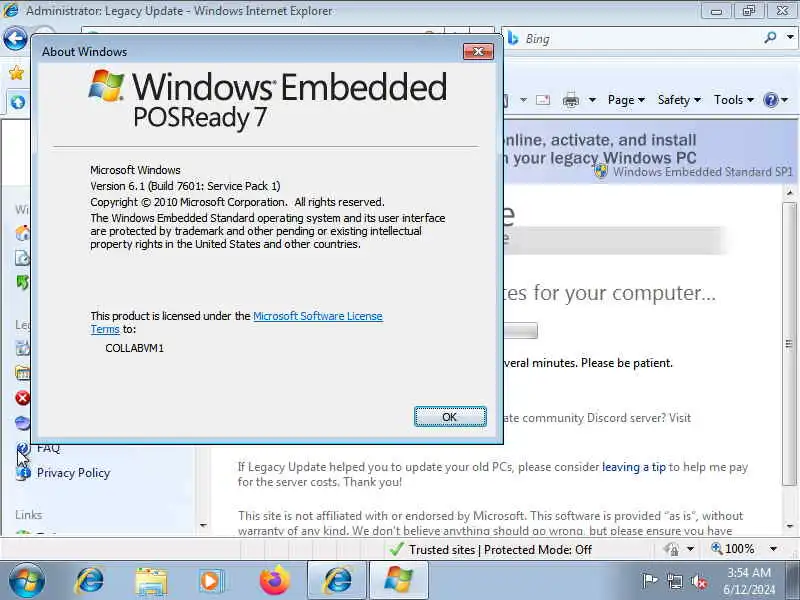Click OK in About Windows dialog

[x=450, y=417]
